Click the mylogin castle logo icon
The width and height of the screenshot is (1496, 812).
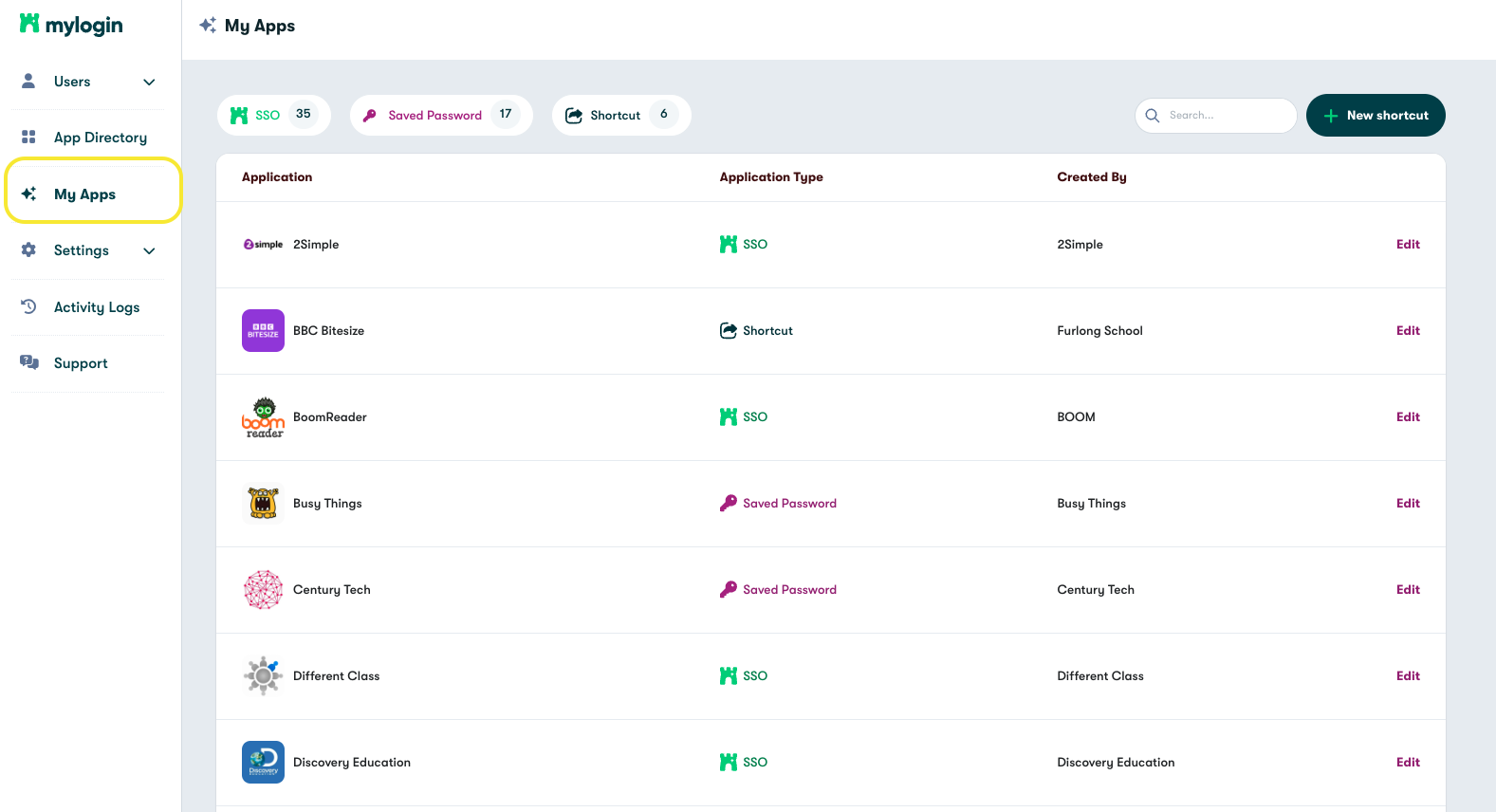pyautogui.click(x=29, y=24)
